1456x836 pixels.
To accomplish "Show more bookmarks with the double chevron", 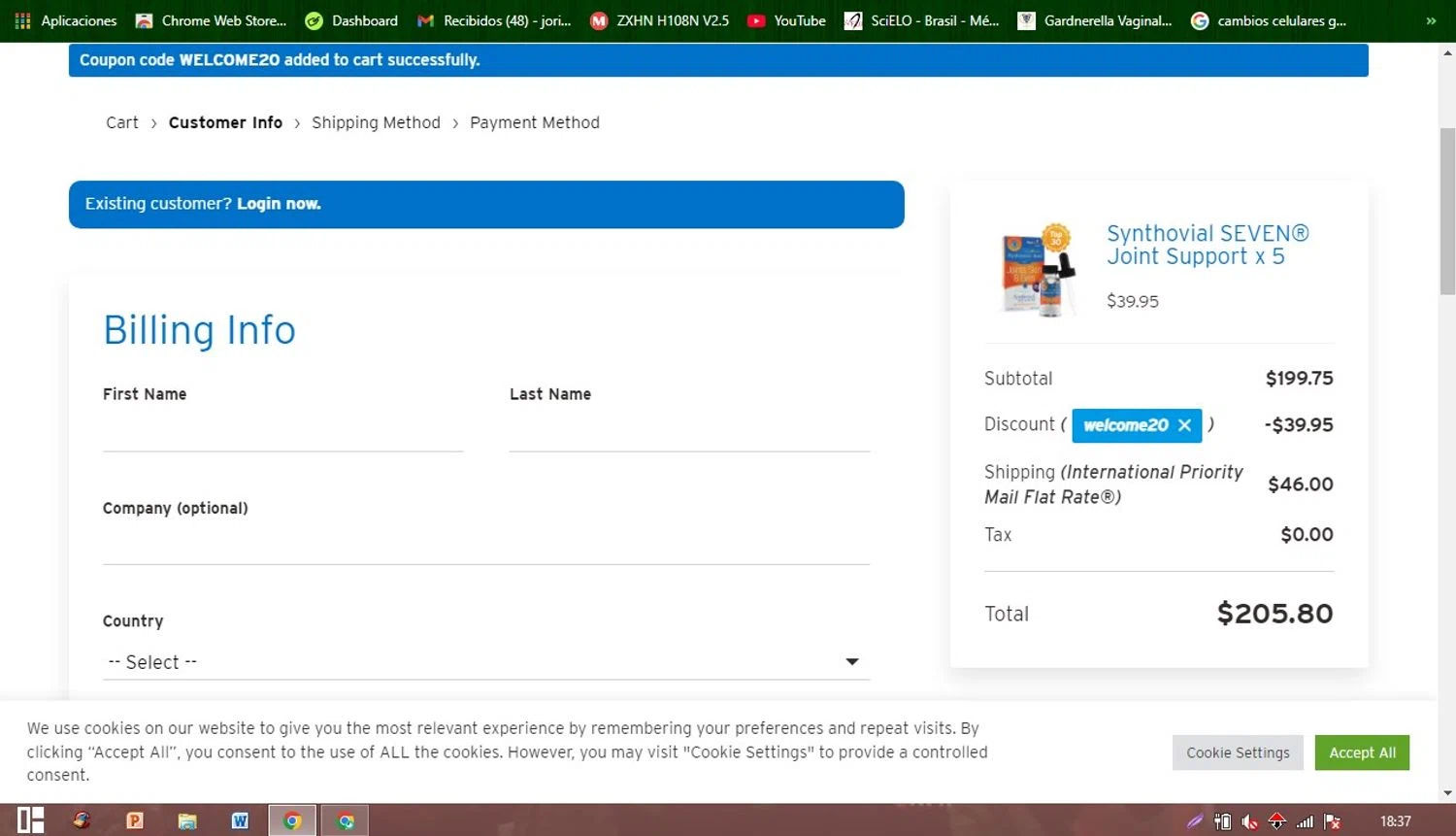I will [x=1431, y=20].
